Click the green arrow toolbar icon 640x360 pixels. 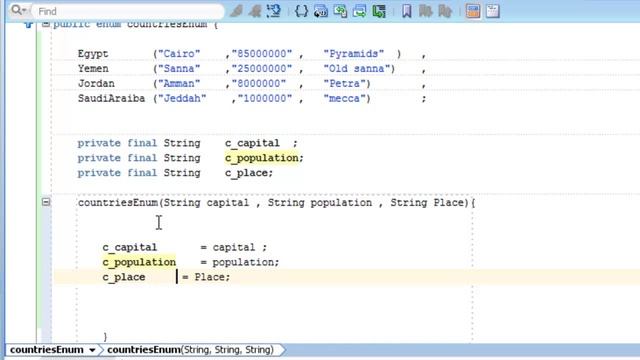[379, 11]
